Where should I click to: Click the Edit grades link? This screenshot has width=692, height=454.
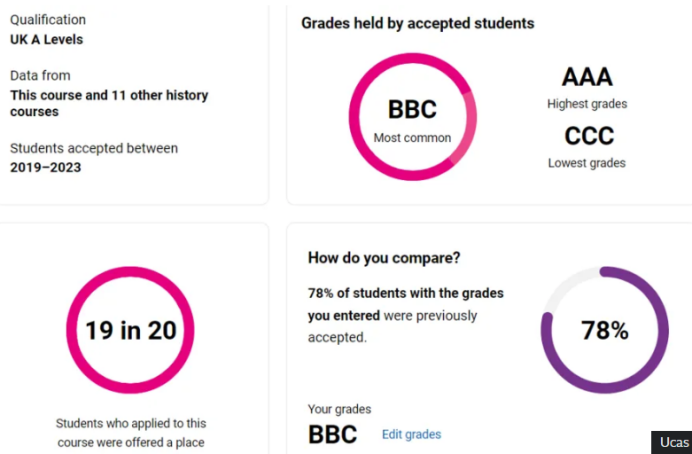[x=411, y=435]
